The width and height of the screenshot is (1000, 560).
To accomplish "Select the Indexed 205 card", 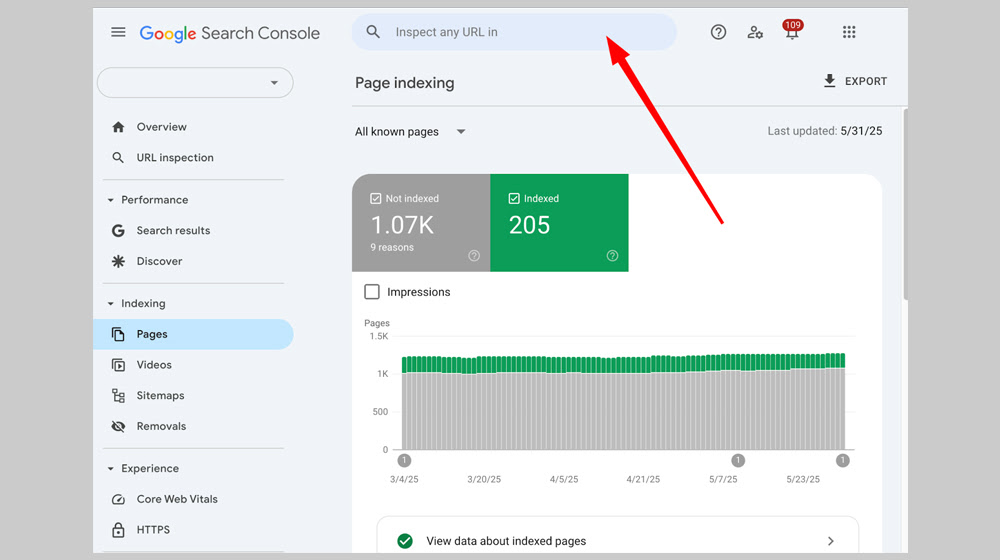I will pyautogui.click(x=559, y=223).
